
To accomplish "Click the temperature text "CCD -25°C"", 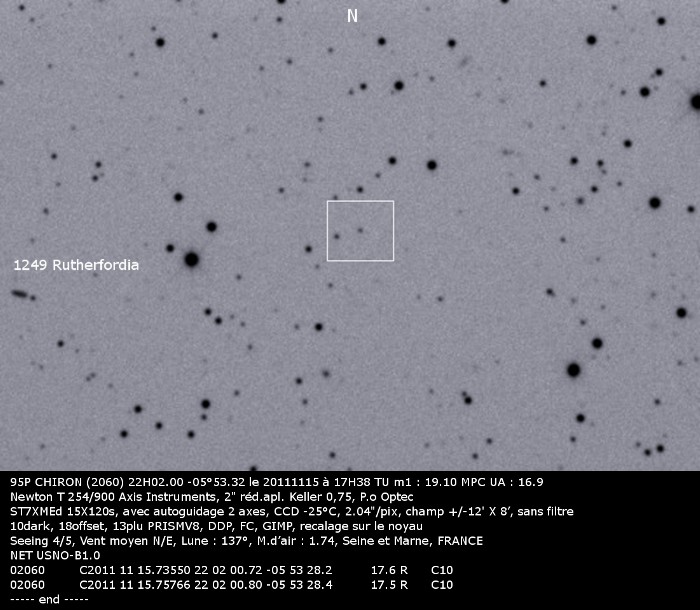I will [x=306, y=511].
